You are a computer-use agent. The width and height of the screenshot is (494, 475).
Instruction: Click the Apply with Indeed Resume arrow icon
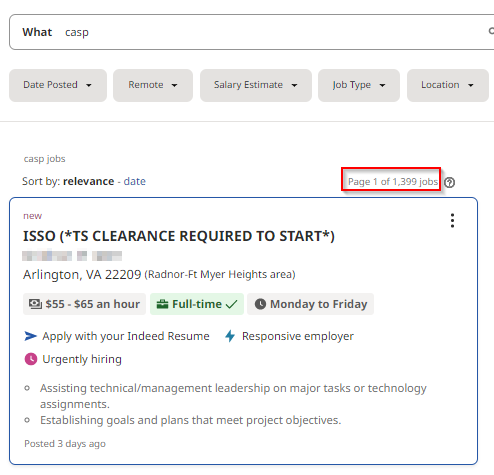click(x=30, y=336)
